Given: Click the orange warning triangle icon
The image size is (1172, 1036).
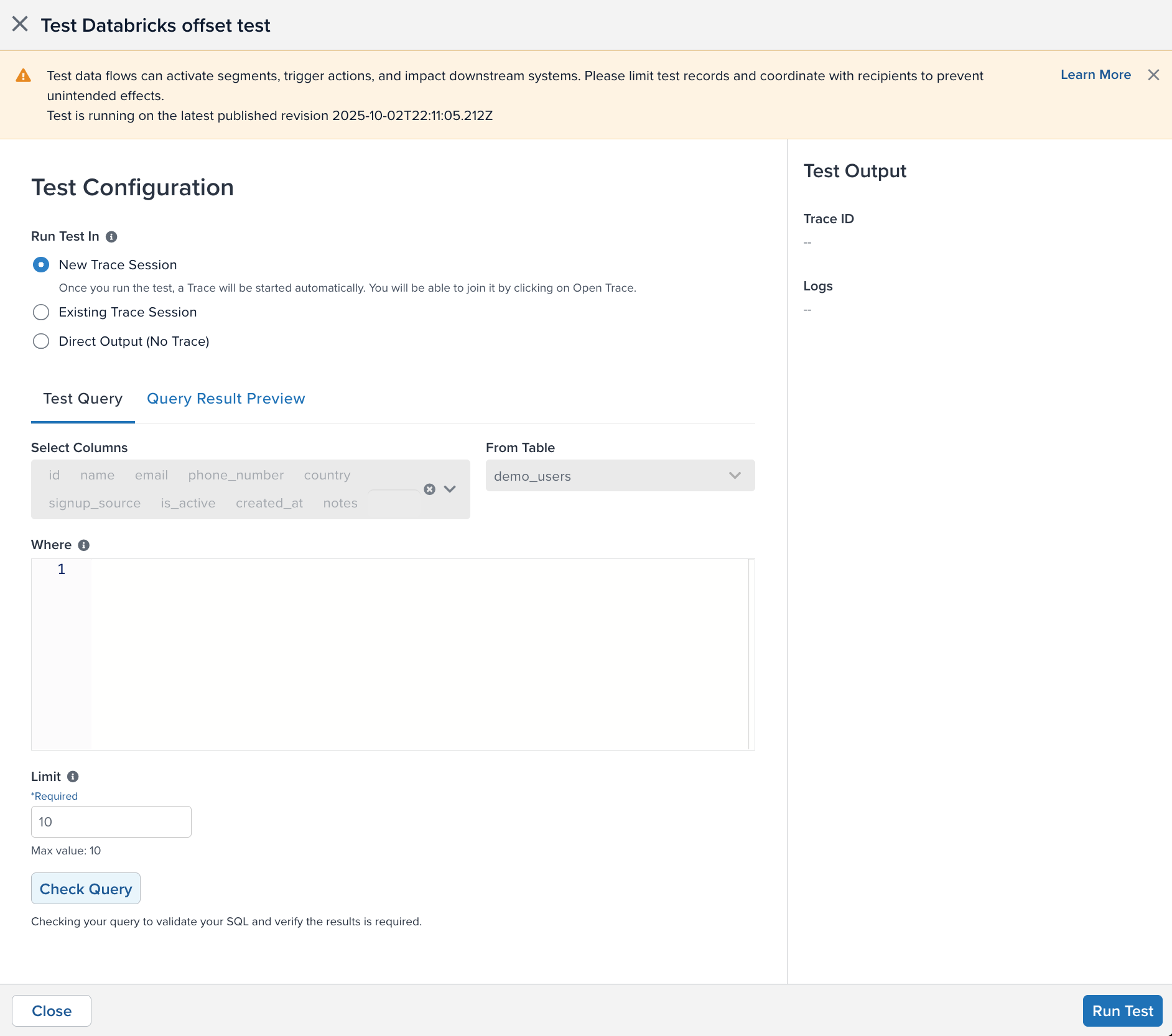Looking at the screenshot, I should pos(23,76).
